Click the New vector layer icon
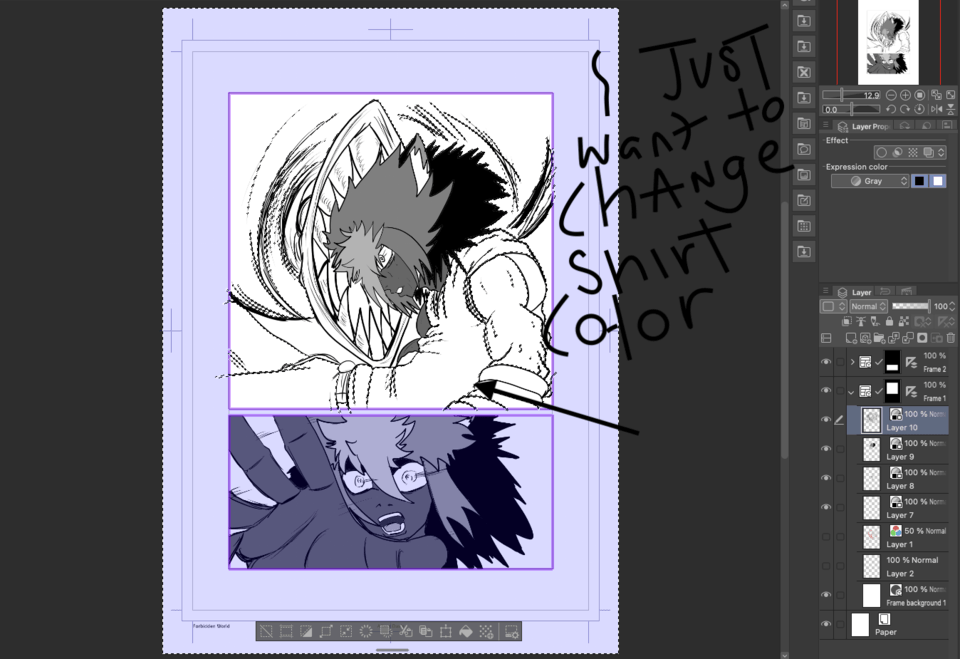The height and width of the screenshot is (659, 960). coord(866,337)
